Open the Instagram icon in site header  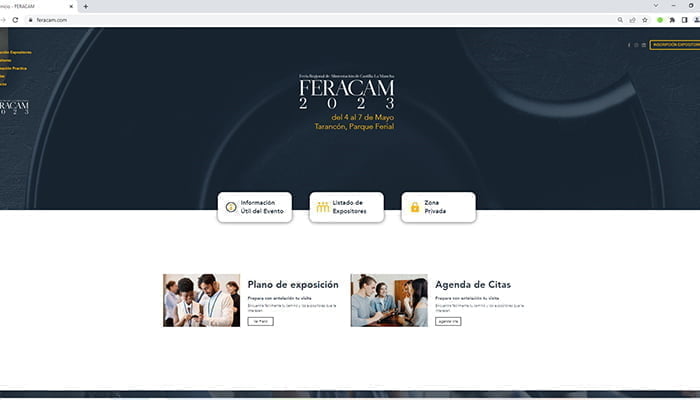click(x=636, y=45)
